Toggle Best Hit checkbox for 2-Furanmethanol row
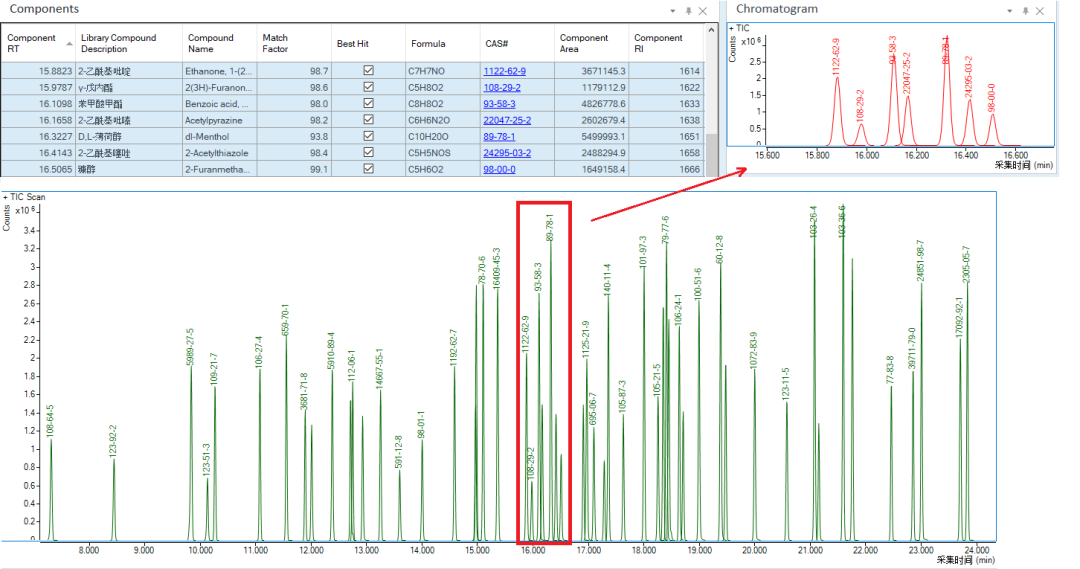This screenshot has width=1080, height=569. pos(368,169)
